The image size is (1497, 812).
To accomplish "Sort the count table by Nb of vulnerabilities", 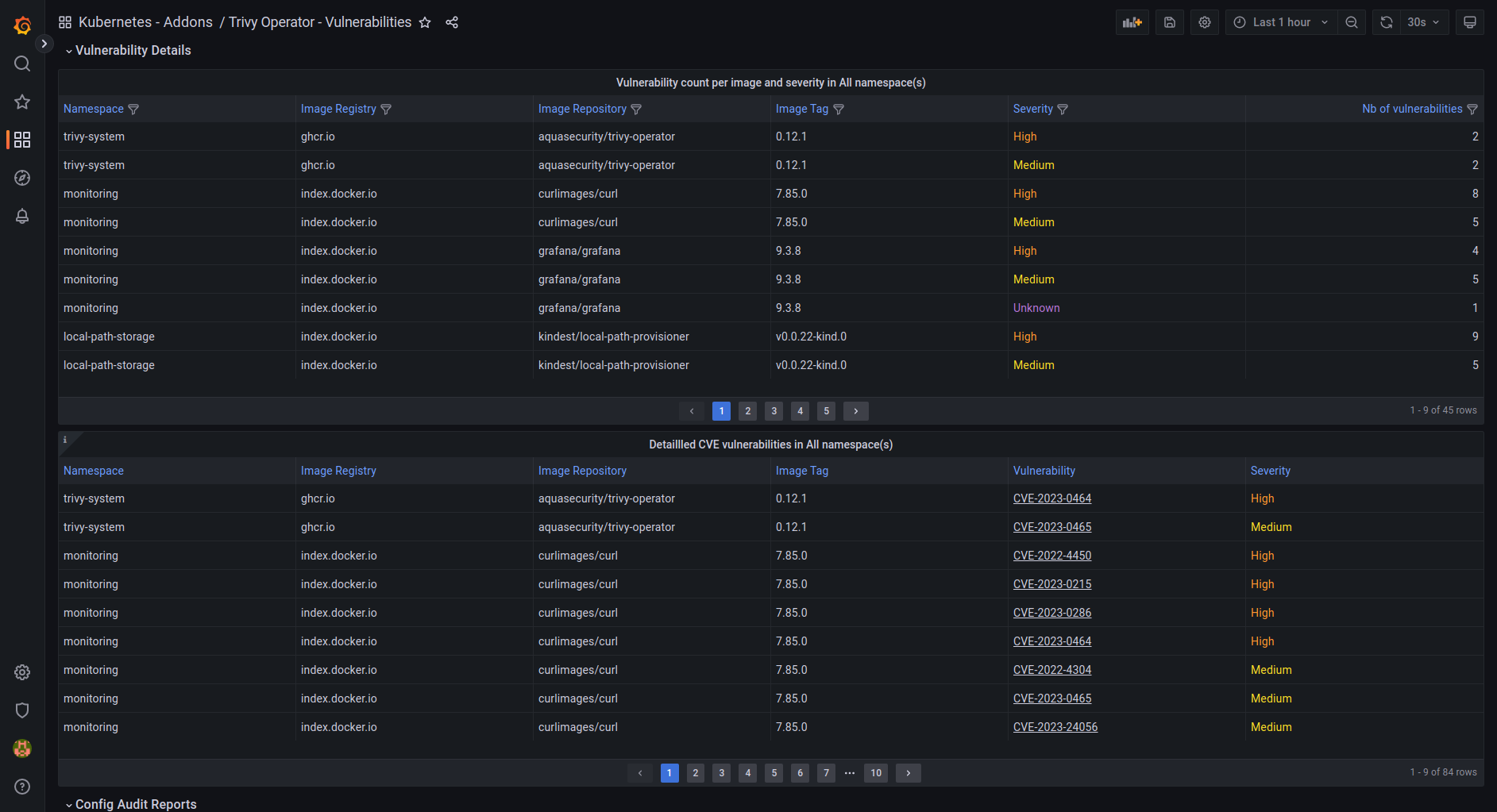I will 1412,109.
